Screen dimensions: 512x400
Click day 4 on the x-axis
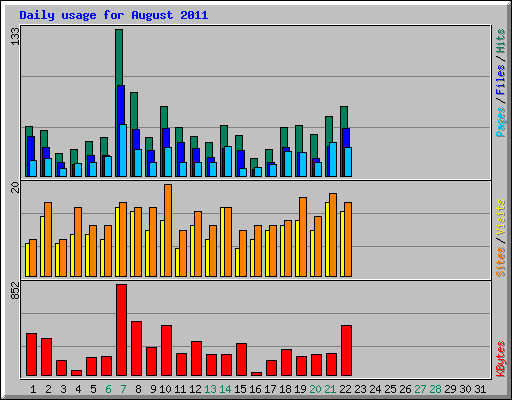tap(78, 389)
